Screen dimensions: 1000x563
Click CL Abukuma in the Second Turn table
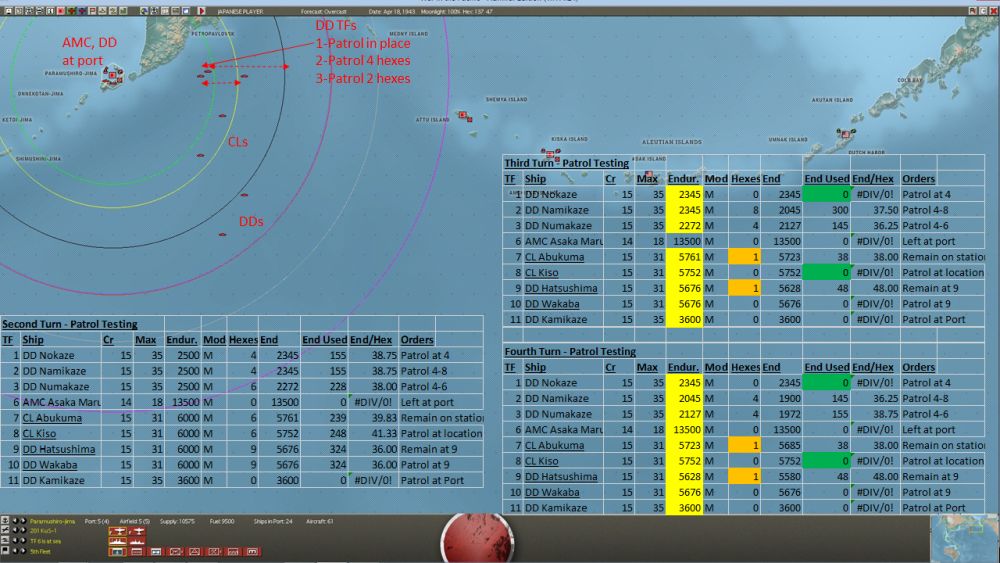pos(52,418)
